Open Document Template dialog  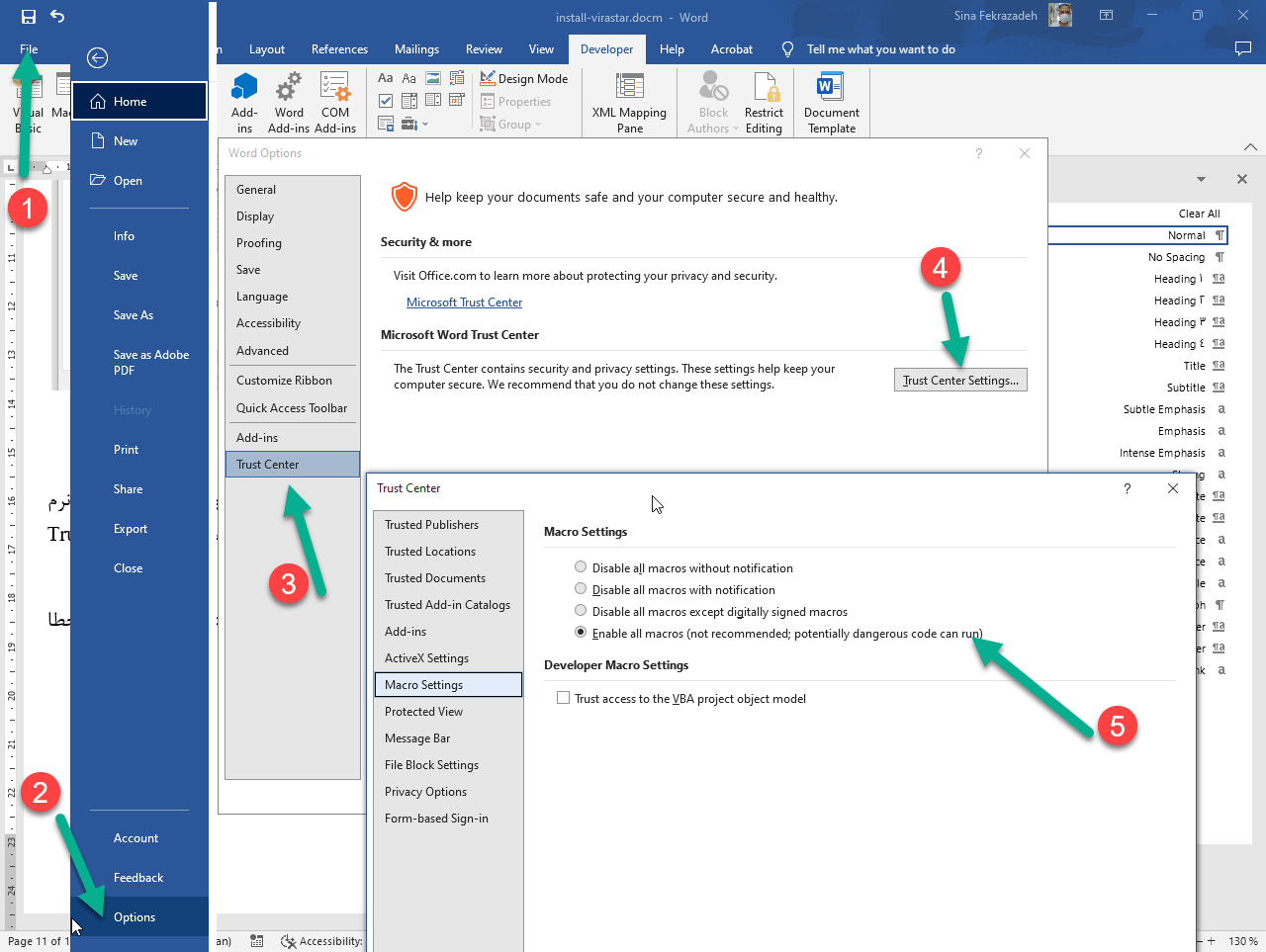(x=831, y=102)
